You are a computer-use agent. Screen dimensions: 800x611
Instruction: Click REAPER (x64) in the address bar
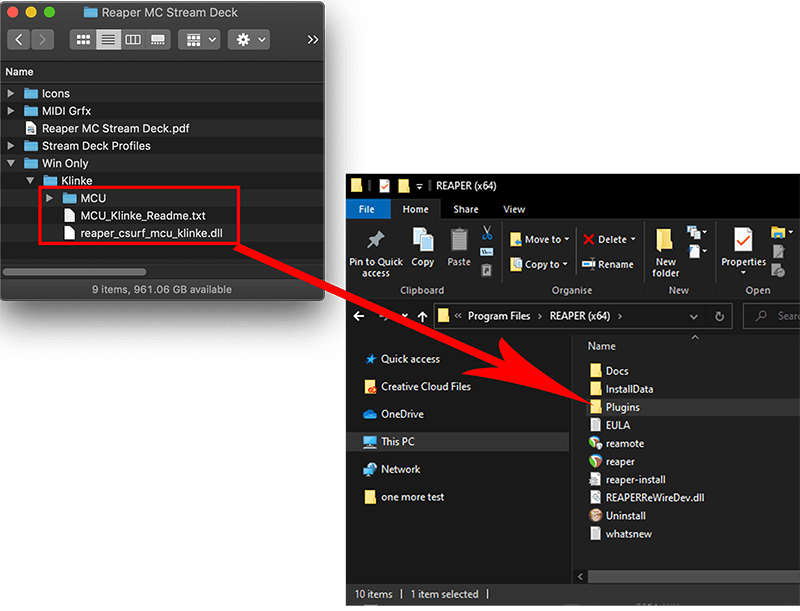coord(580,316)
